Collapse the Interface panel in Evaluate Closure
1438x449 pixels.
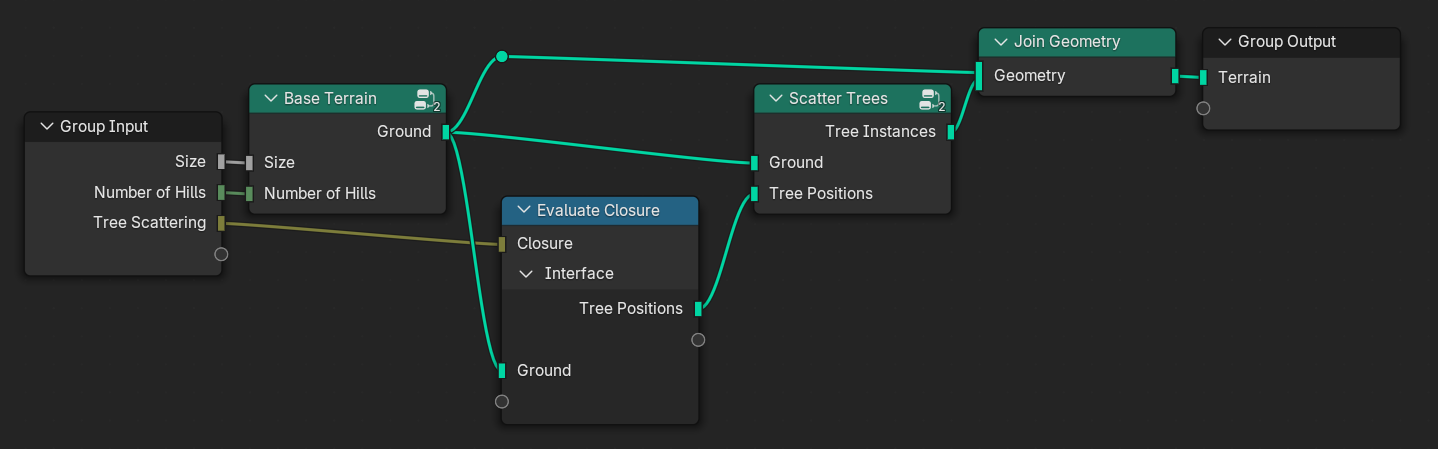527,274
